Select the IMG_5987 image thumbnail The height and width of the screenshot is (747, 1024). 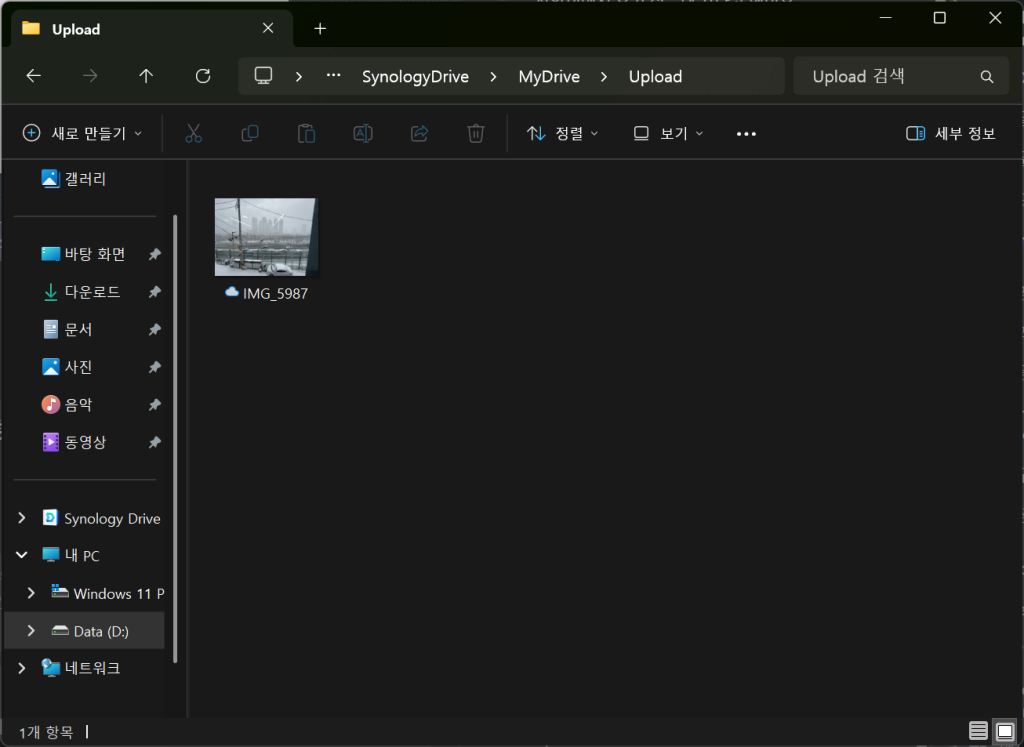tap(265, 237)
